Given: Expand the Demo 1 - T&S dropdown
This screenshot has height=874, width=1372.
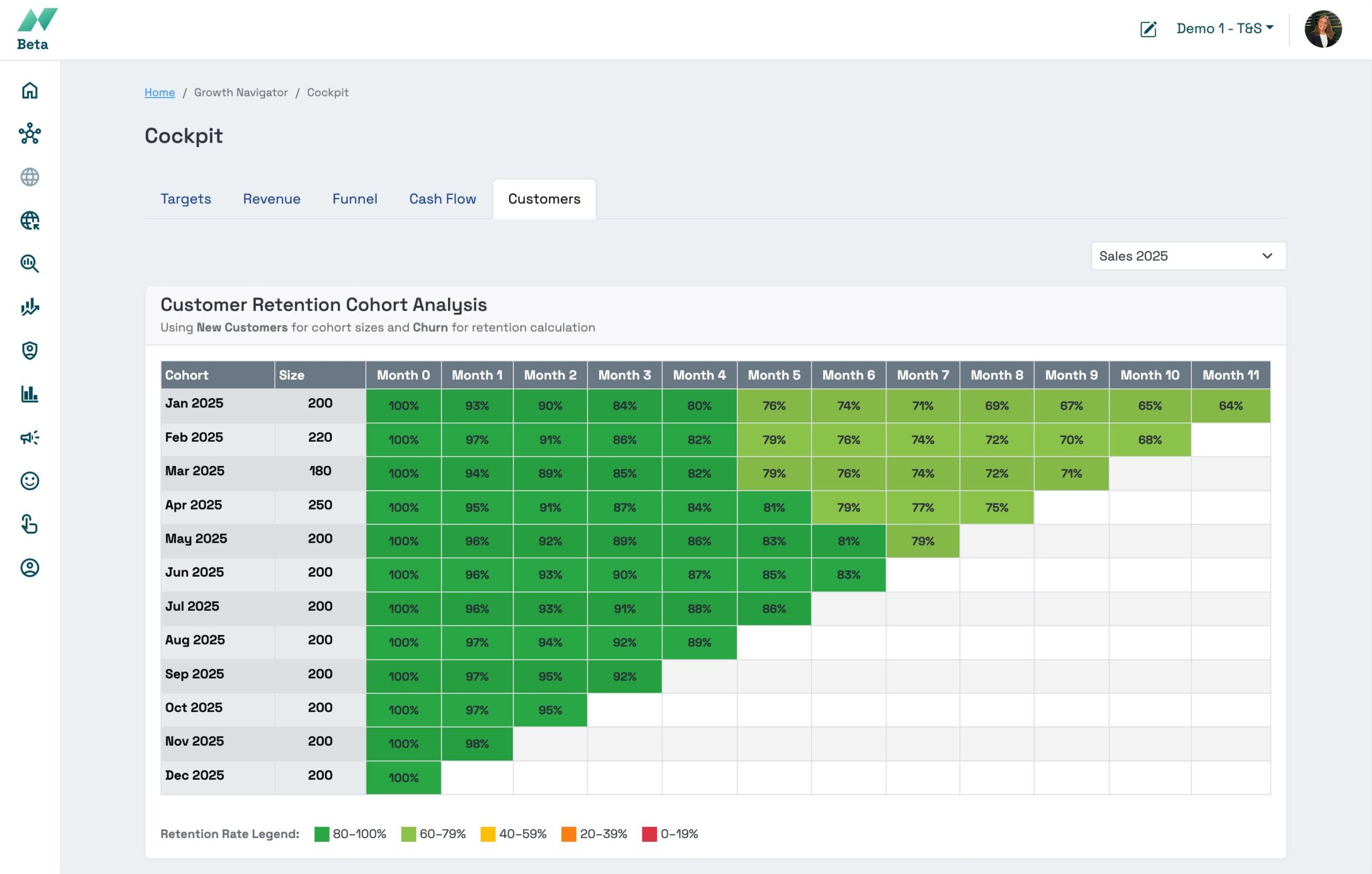Looking at the screenshot, I should click(x=1225, y=28).
